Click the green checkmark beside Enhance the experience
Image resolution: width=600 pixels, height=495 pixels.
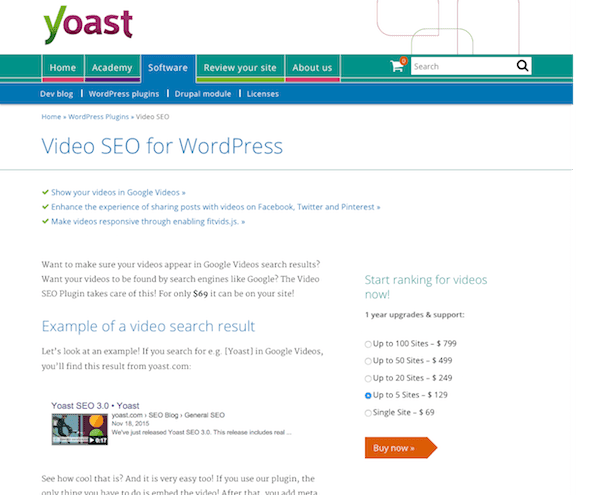coord(45,207)
